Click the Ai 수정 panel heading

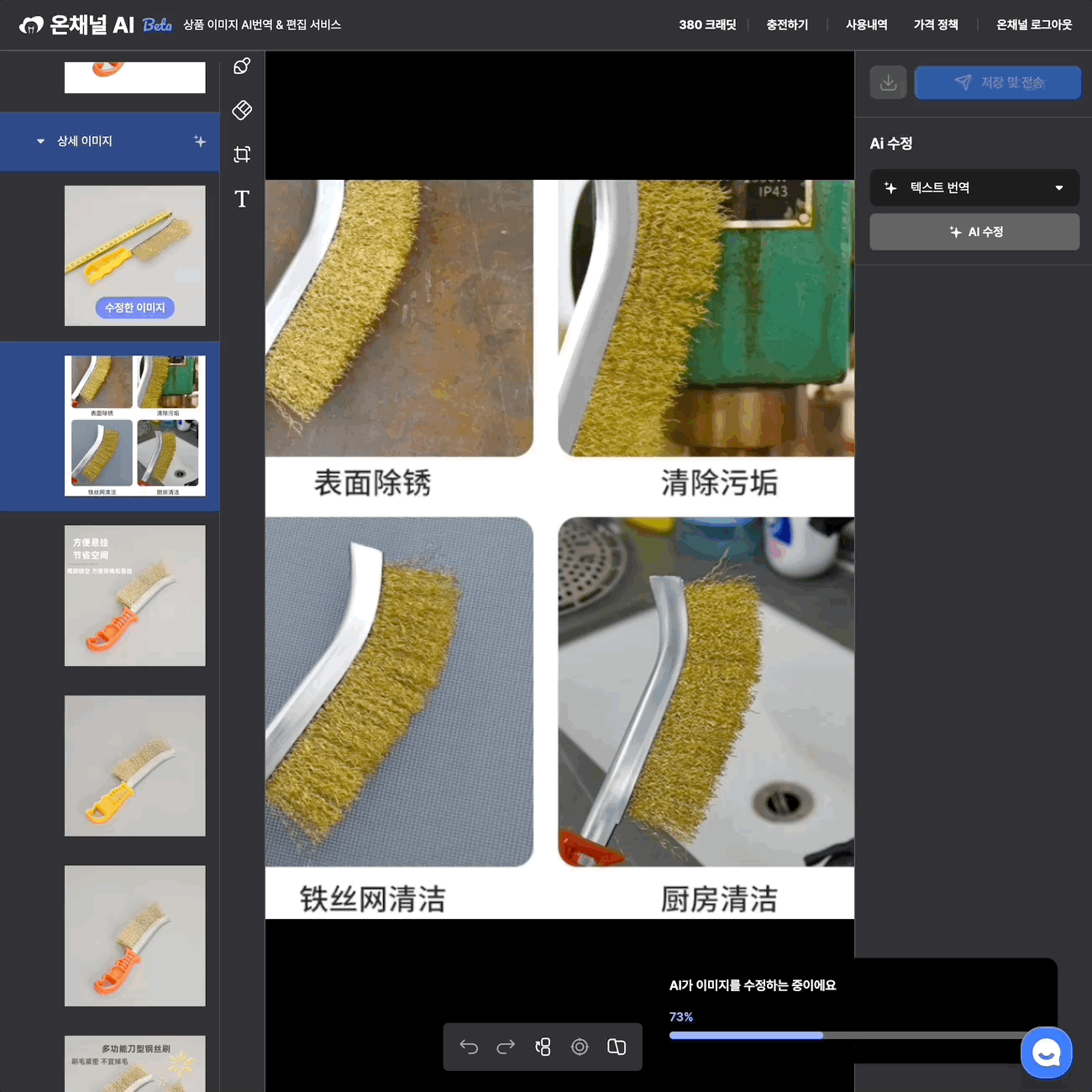[x=891, y=144]
